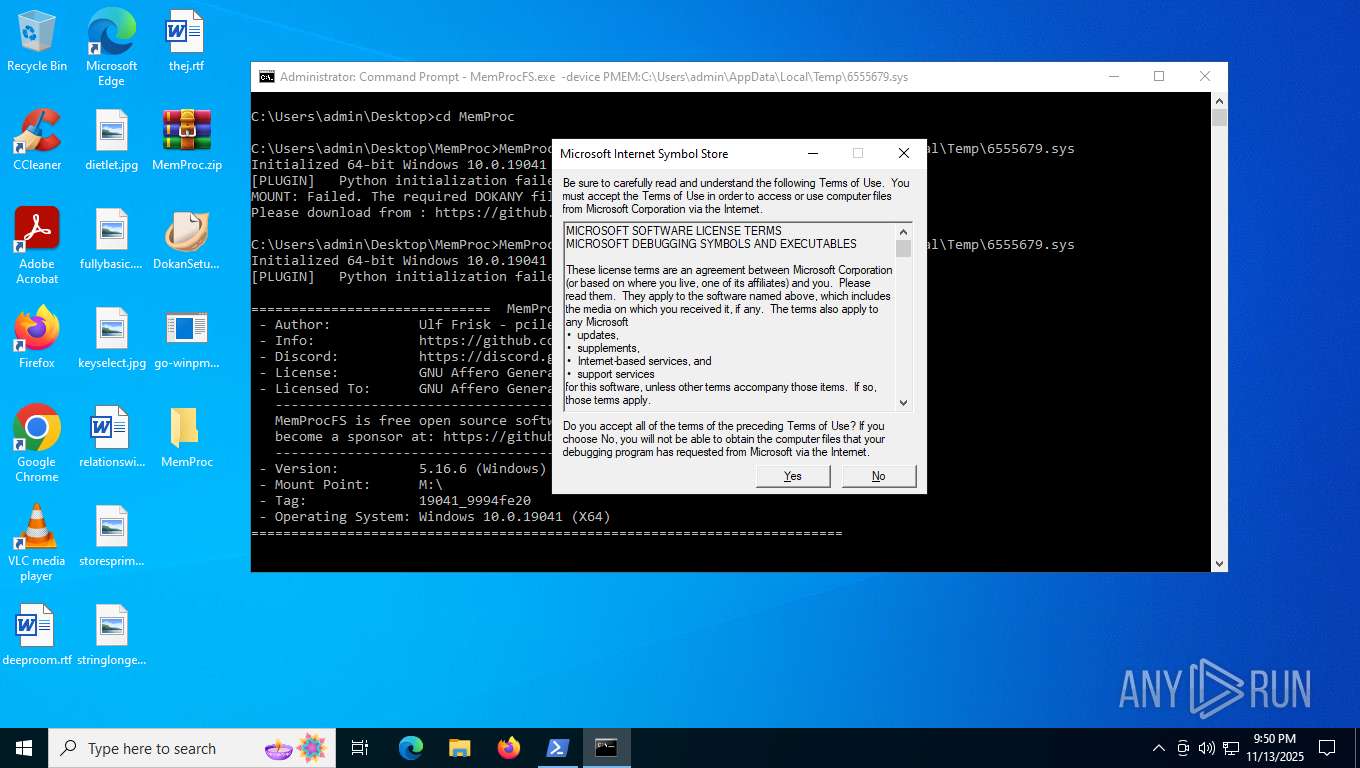
Task: Click the 'Operating System: Windows 10.0.19041' line
Action: [435, 517]
